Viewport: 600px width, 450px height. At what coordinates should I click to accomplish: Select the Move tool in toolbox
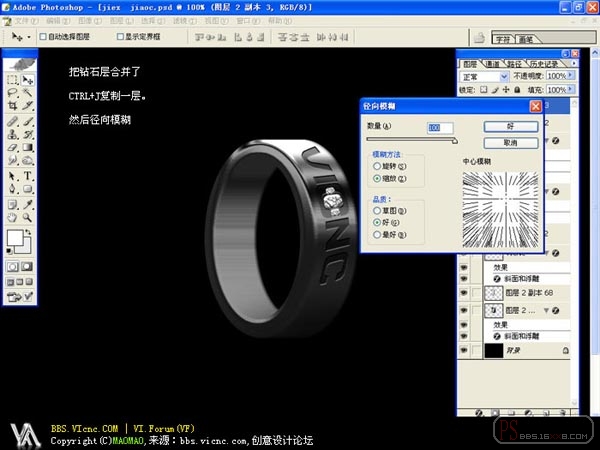28,80
